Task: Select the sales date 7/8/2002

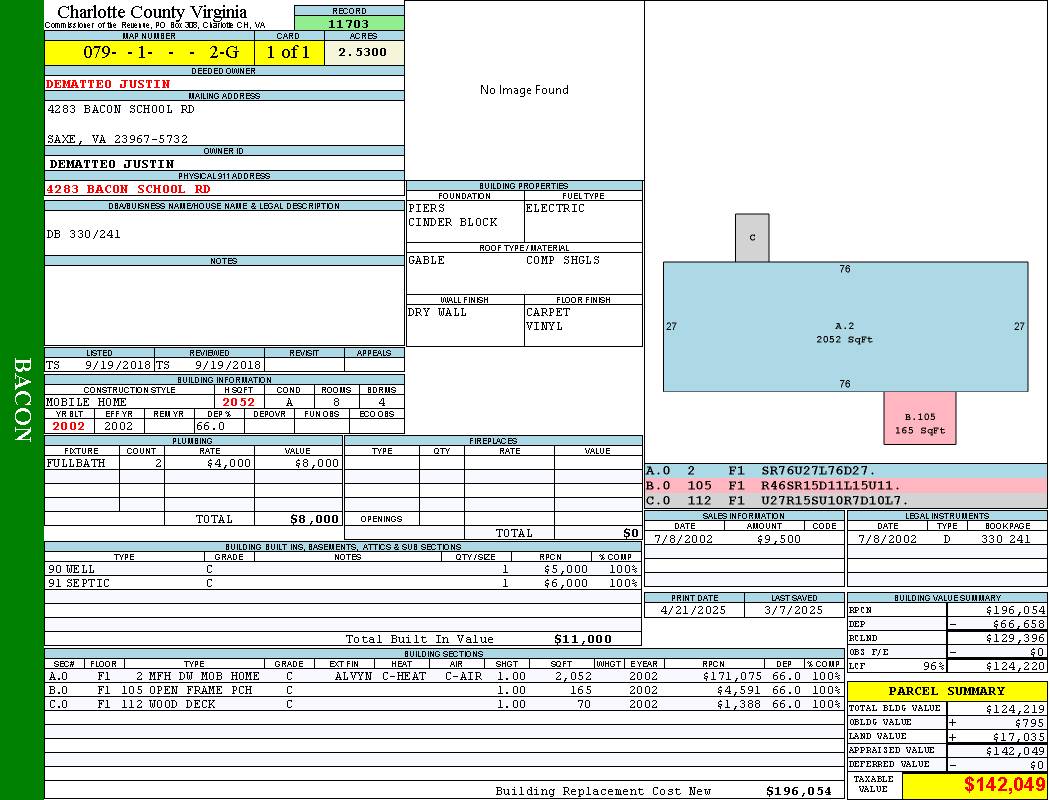Action: [684, 539]
